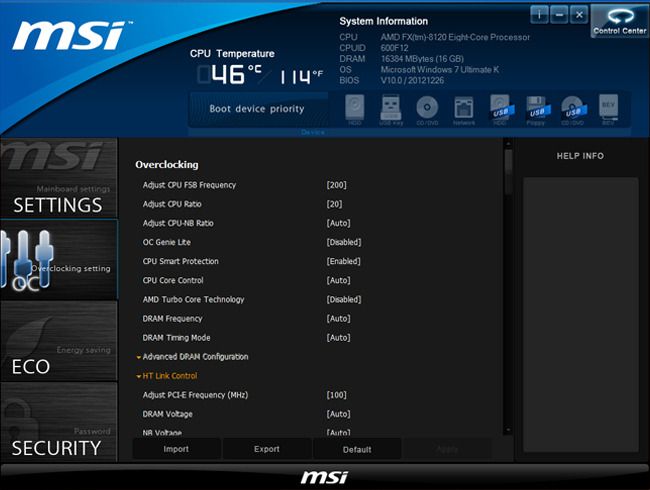This screenshot has width=650, height=490.
Task: Open DRAM Voltage [Auto] option
Action: pos(338,414)
